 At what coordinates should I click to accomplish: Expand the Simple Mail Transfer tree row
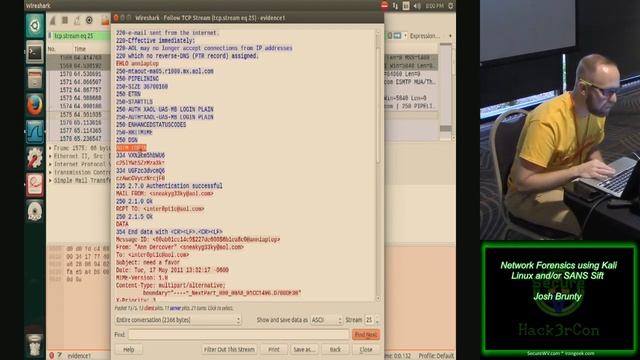click(x=51, y=180)
